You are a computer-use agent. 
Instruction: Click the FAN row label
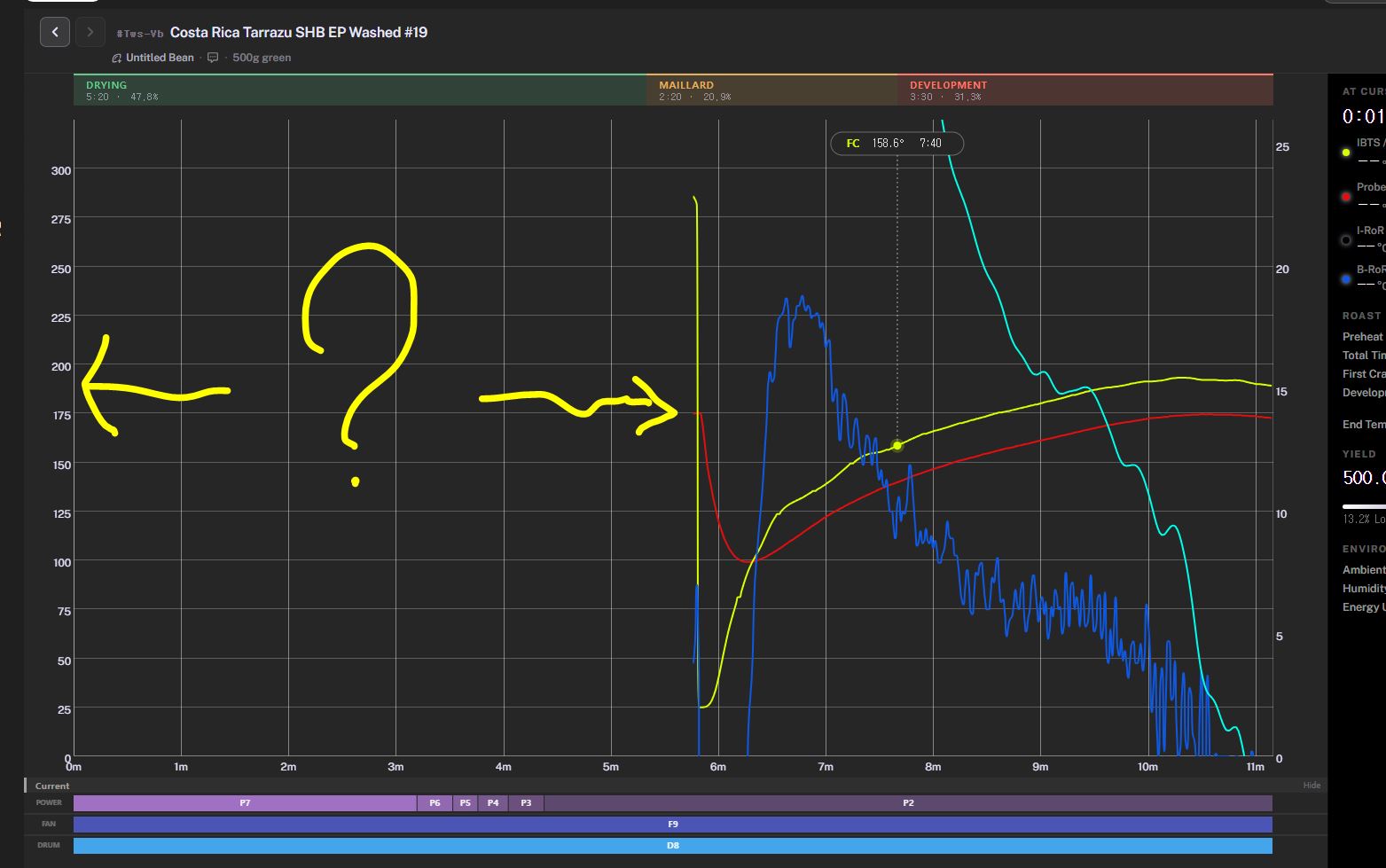coord(49,825)
